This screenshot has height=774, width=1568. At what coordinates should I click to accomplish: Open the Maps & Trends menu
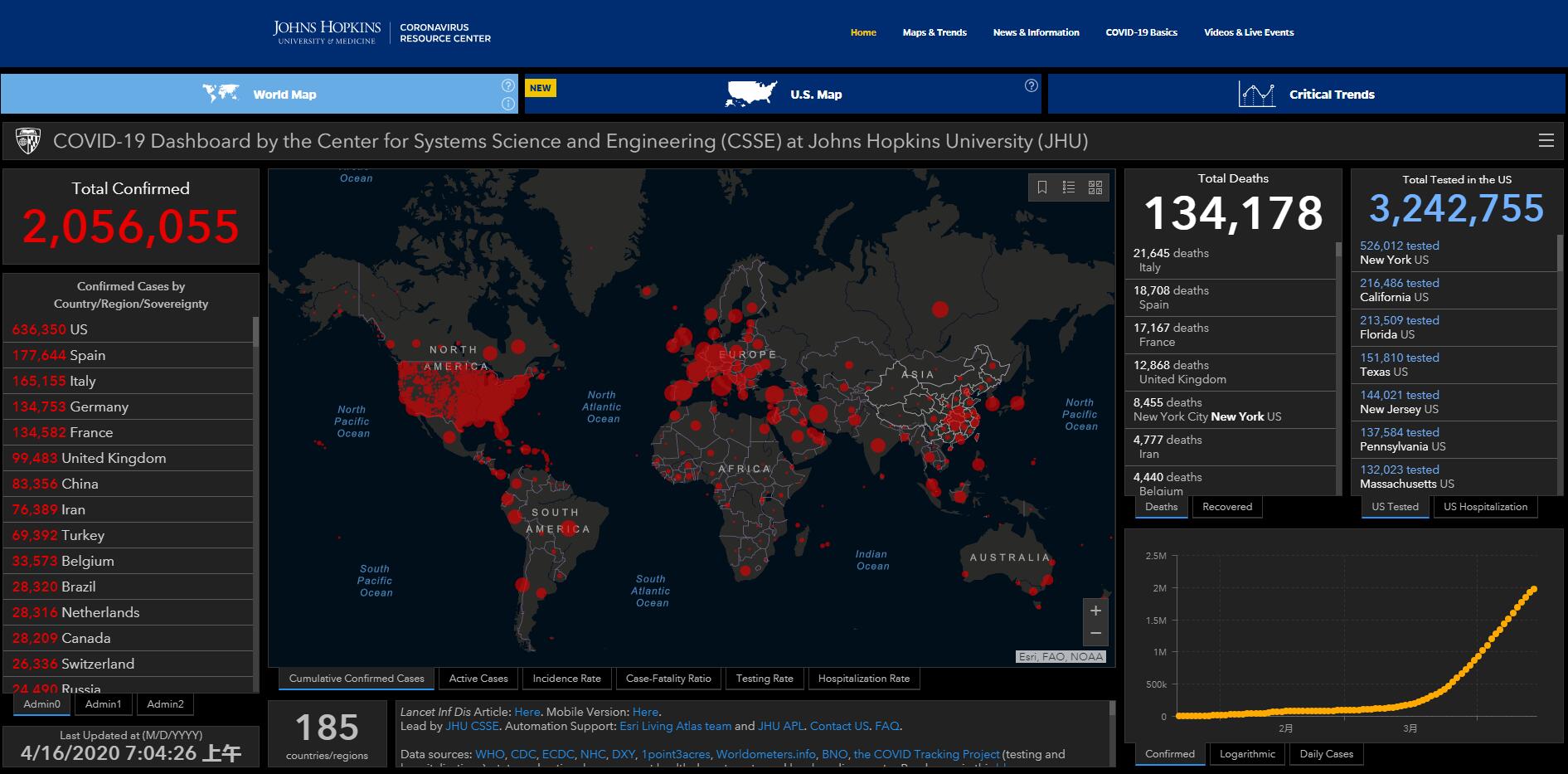pyautogui.click(x=934, y=32)
